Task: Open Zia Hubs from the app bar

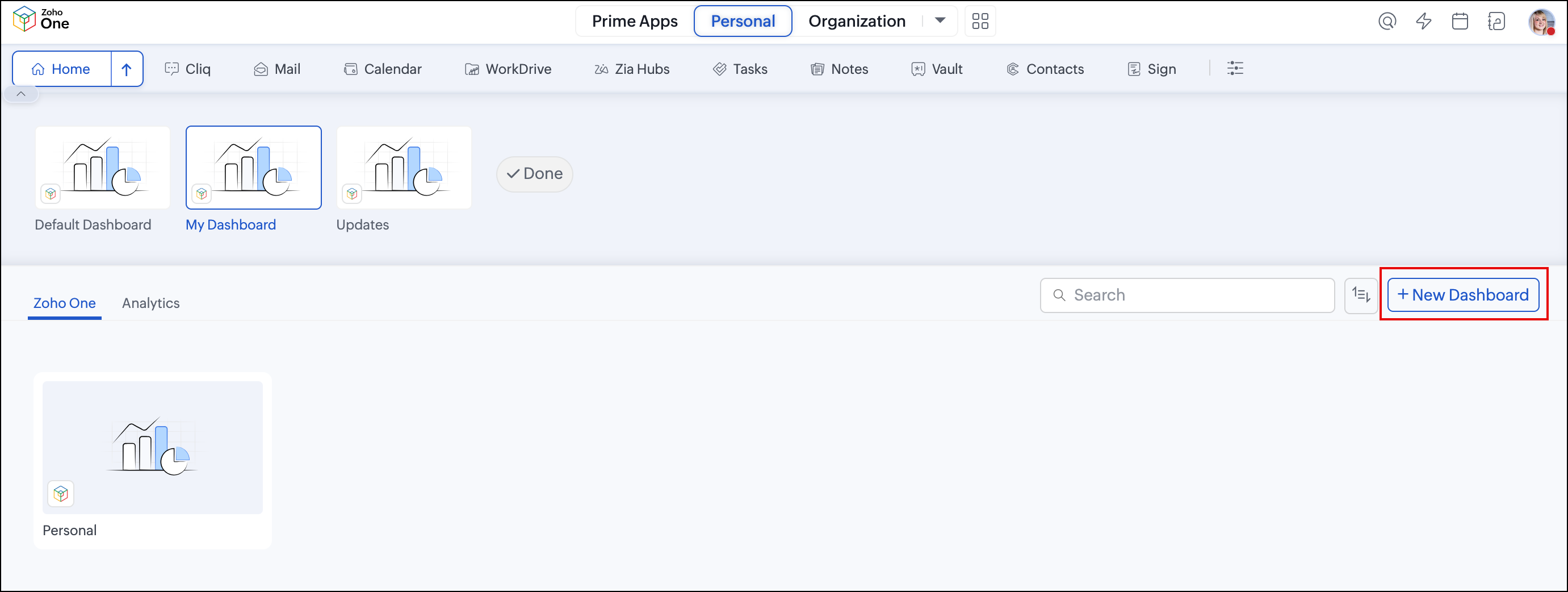Action: point(632,69)
